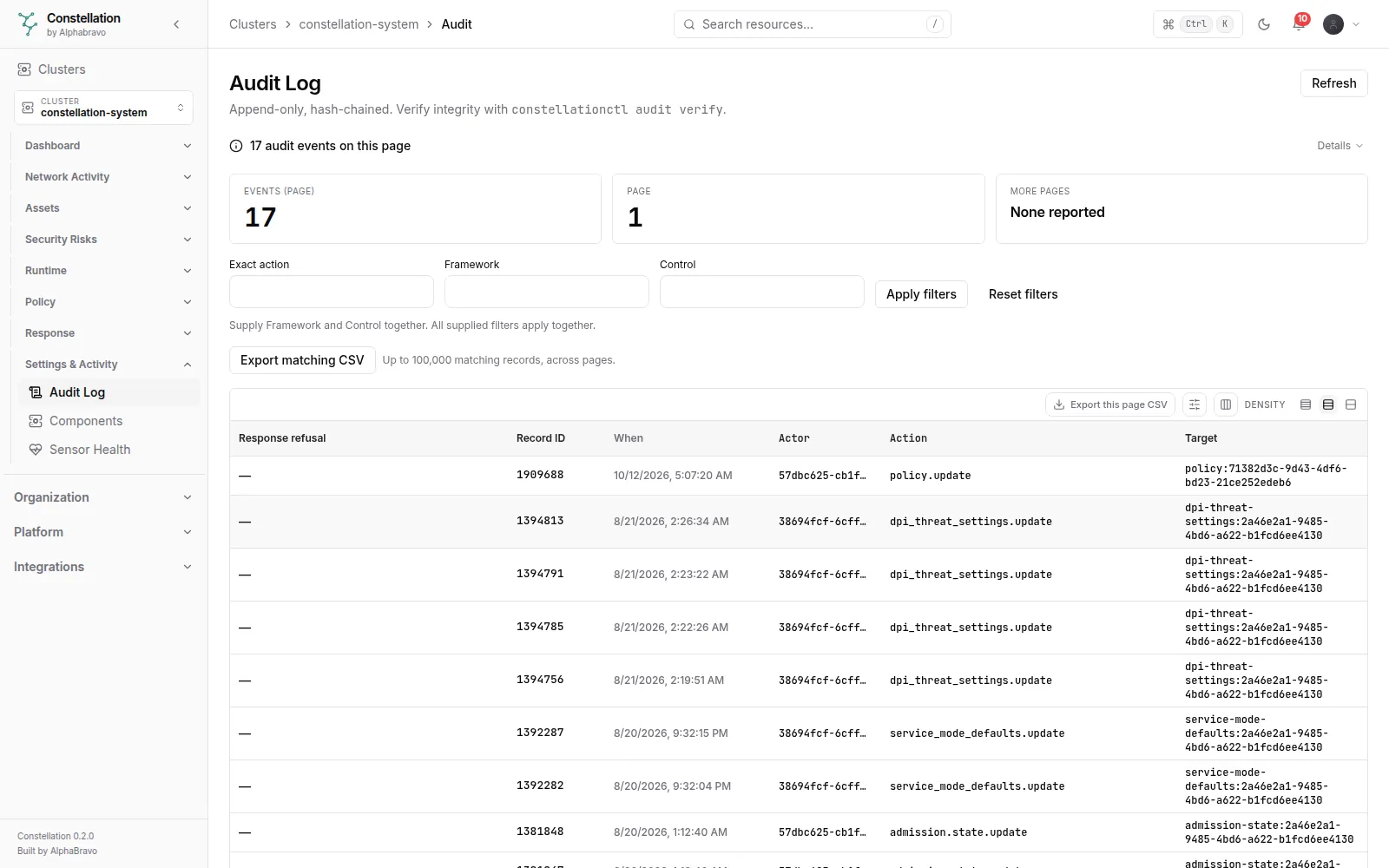The image size is (1389, 868).
Task: Click record ID 1381848
Action: [540, 832]
